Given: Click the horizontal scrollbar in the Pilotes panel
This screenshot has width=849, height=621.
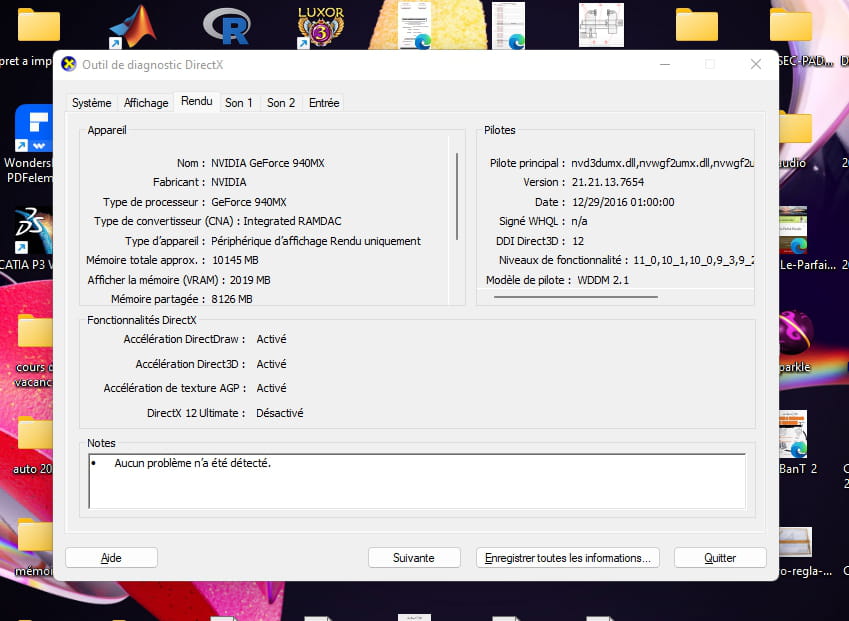Looking at the screenshot, I should [x=576, y=297].
